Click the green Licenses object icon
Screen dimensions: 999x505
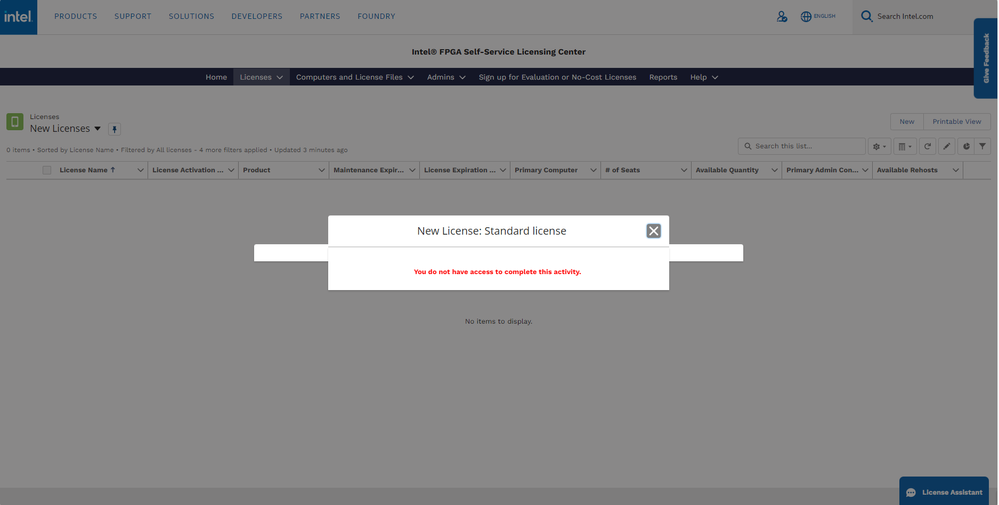[x=15, y=122]
